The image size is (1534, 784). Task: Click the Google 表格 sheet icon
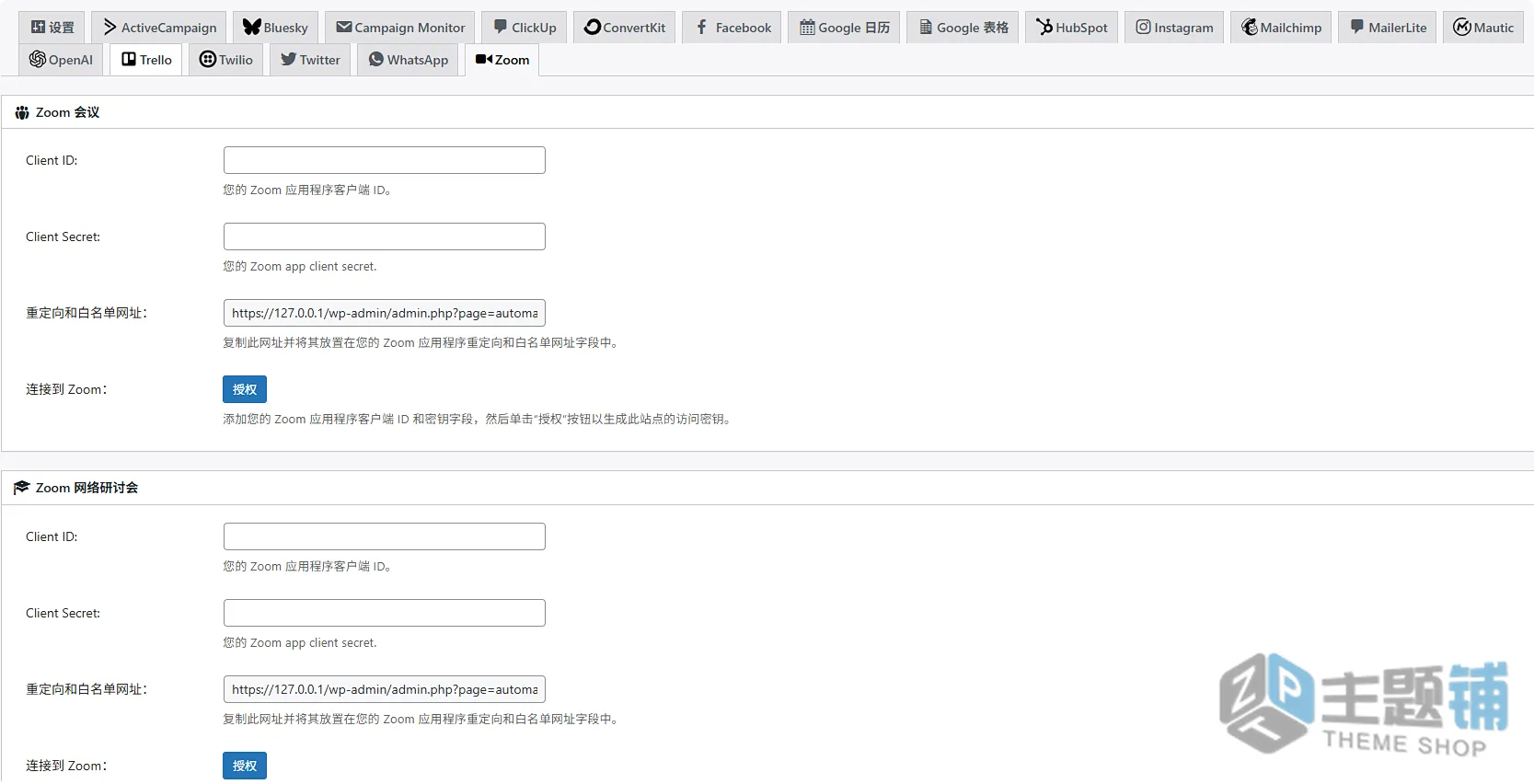point(926,28)
